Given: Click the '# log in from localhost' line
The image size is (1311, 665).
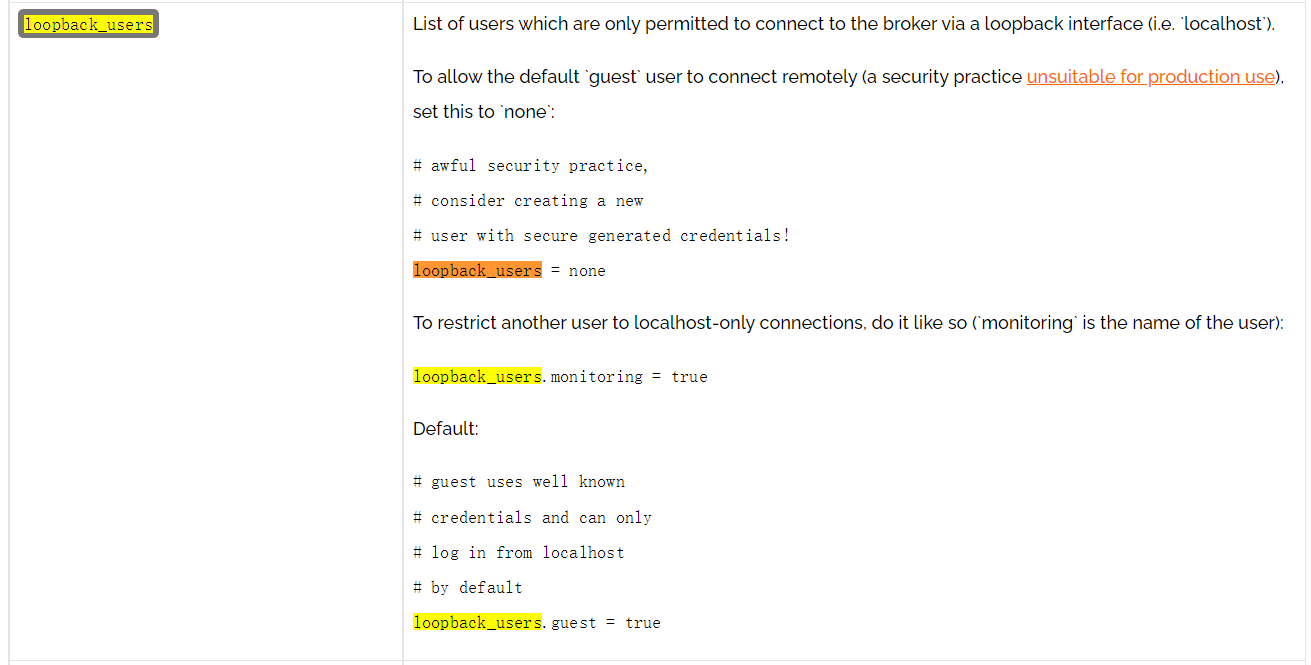Looking at the screenshot, I should pyautogui.click(x=518, y=553).
